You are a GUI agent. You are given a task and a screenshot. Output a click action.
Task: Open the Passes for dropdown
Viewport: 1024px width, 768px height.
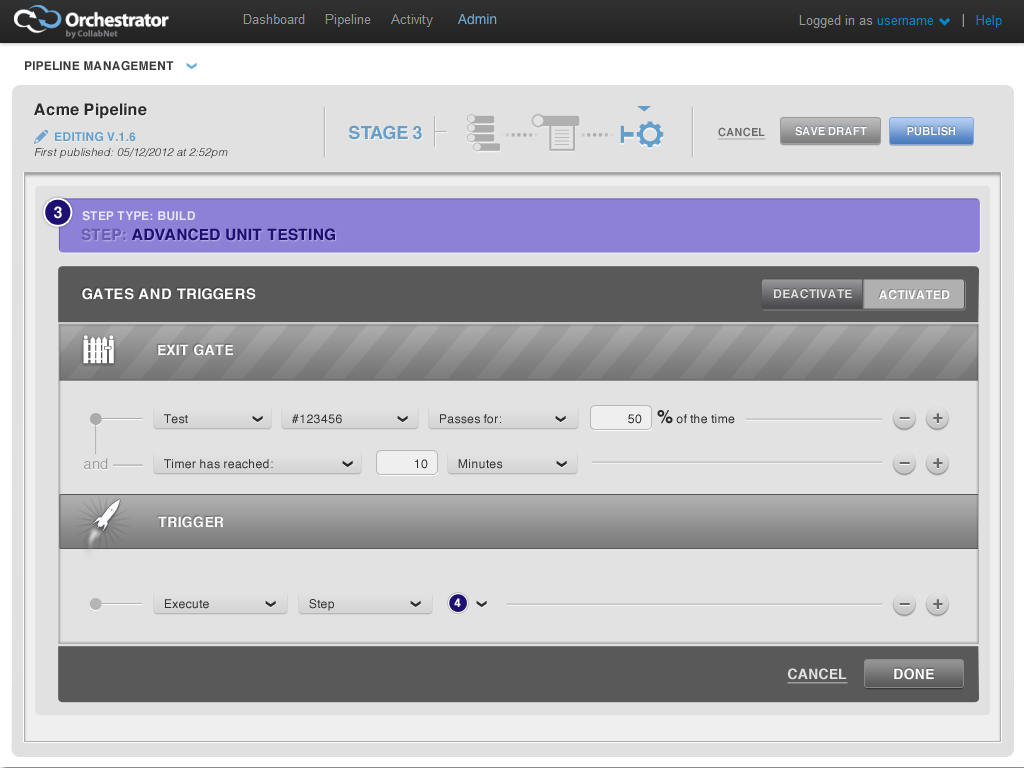coord(503,419)
